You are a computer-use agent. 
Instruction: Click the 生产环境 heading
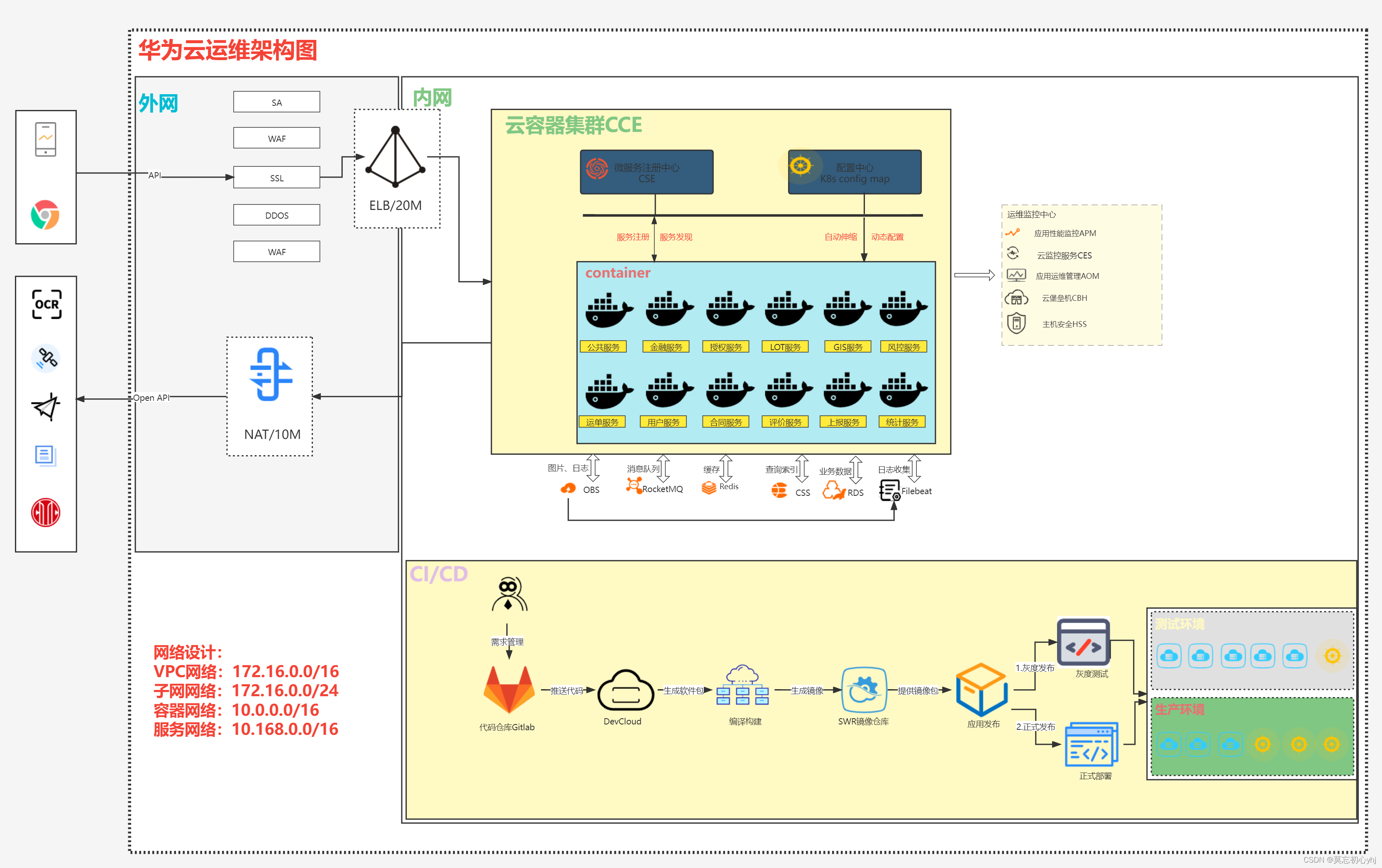[x=1179, y=710]
